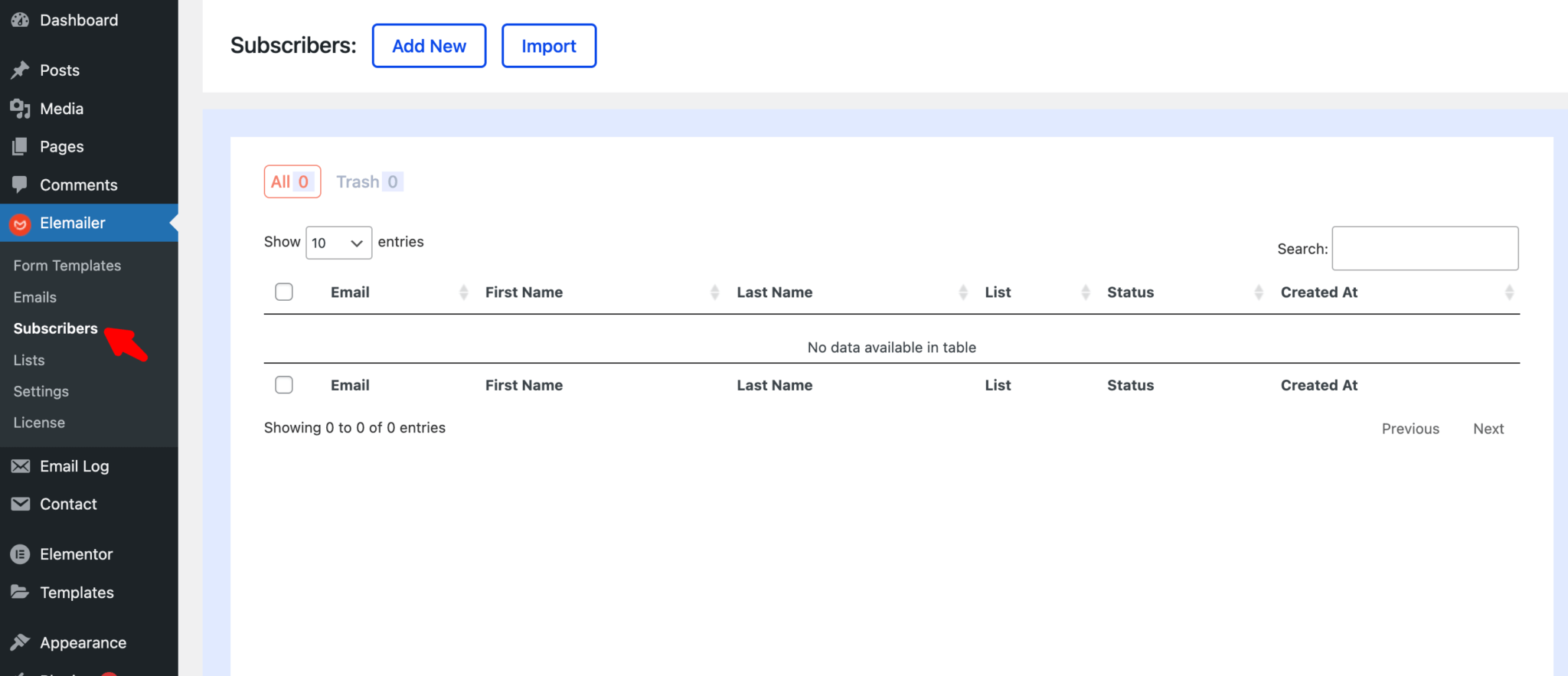Focus the Search input field
Screen dimensions: 1568x676
1424,248
